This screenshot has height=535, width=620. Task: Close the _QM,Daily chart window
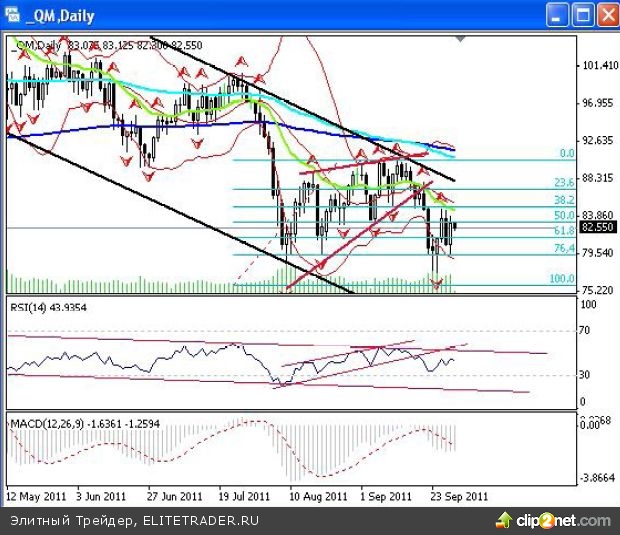coord(605,13)
